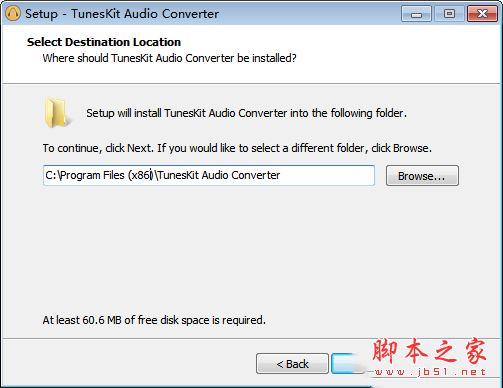This screenshot has width=503, height=388.
Task: Open the Browse... folder picker
Action: (x=422, y=176)
